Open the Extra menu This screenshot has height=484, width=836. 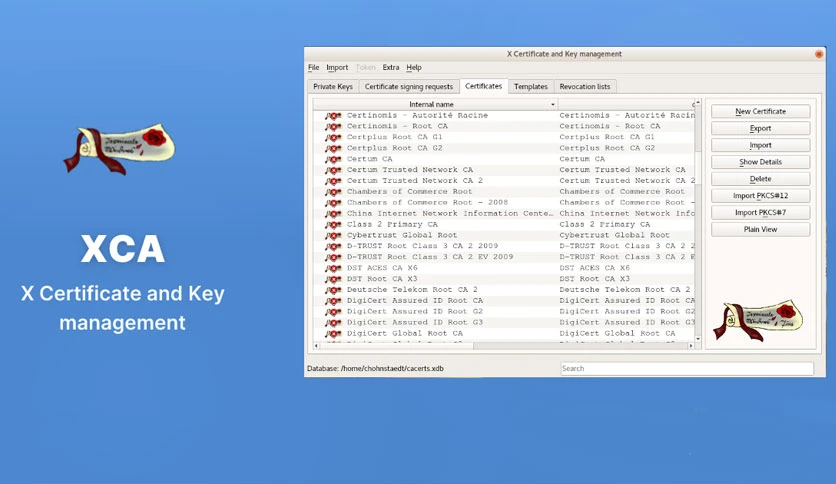tap(391, 67)
